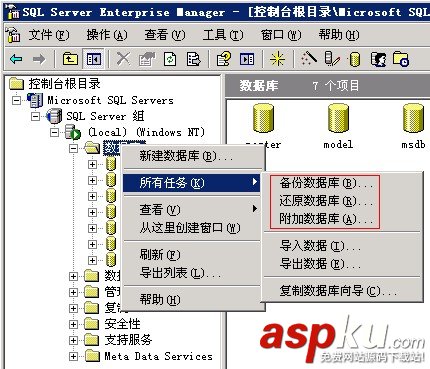Click the SQL Server group icon

[x=54, y=116]
